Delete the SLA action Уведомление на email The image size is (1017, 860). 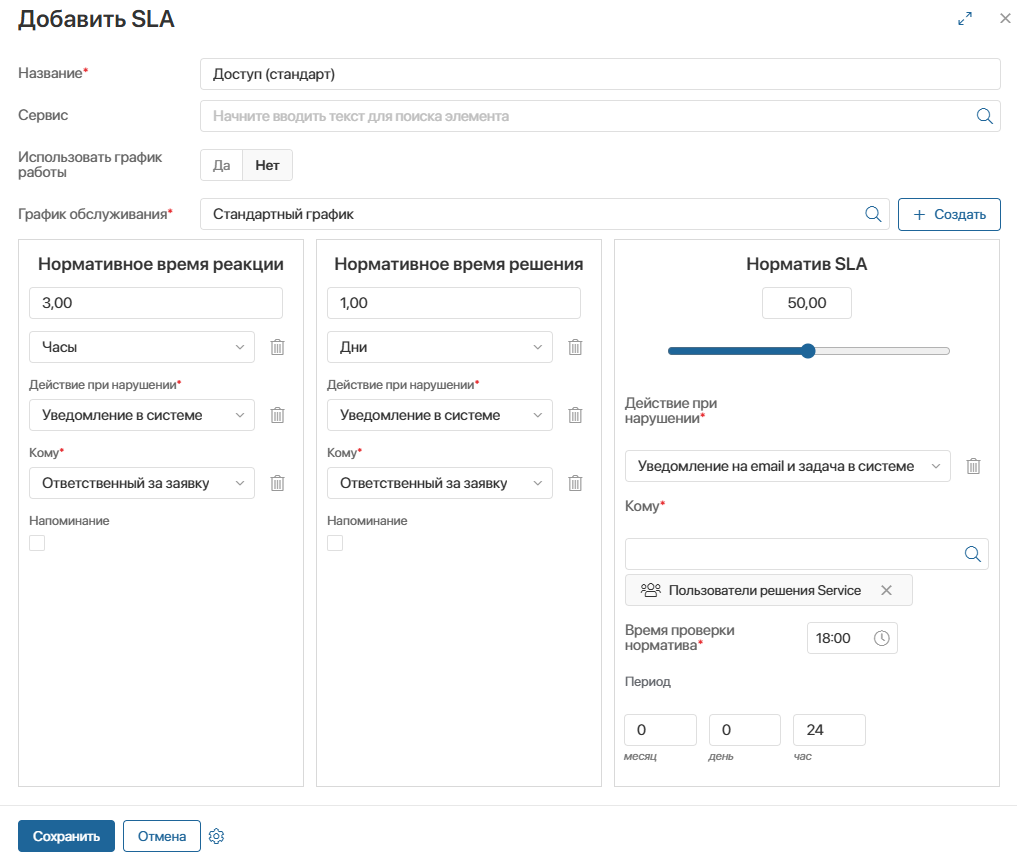973,466
